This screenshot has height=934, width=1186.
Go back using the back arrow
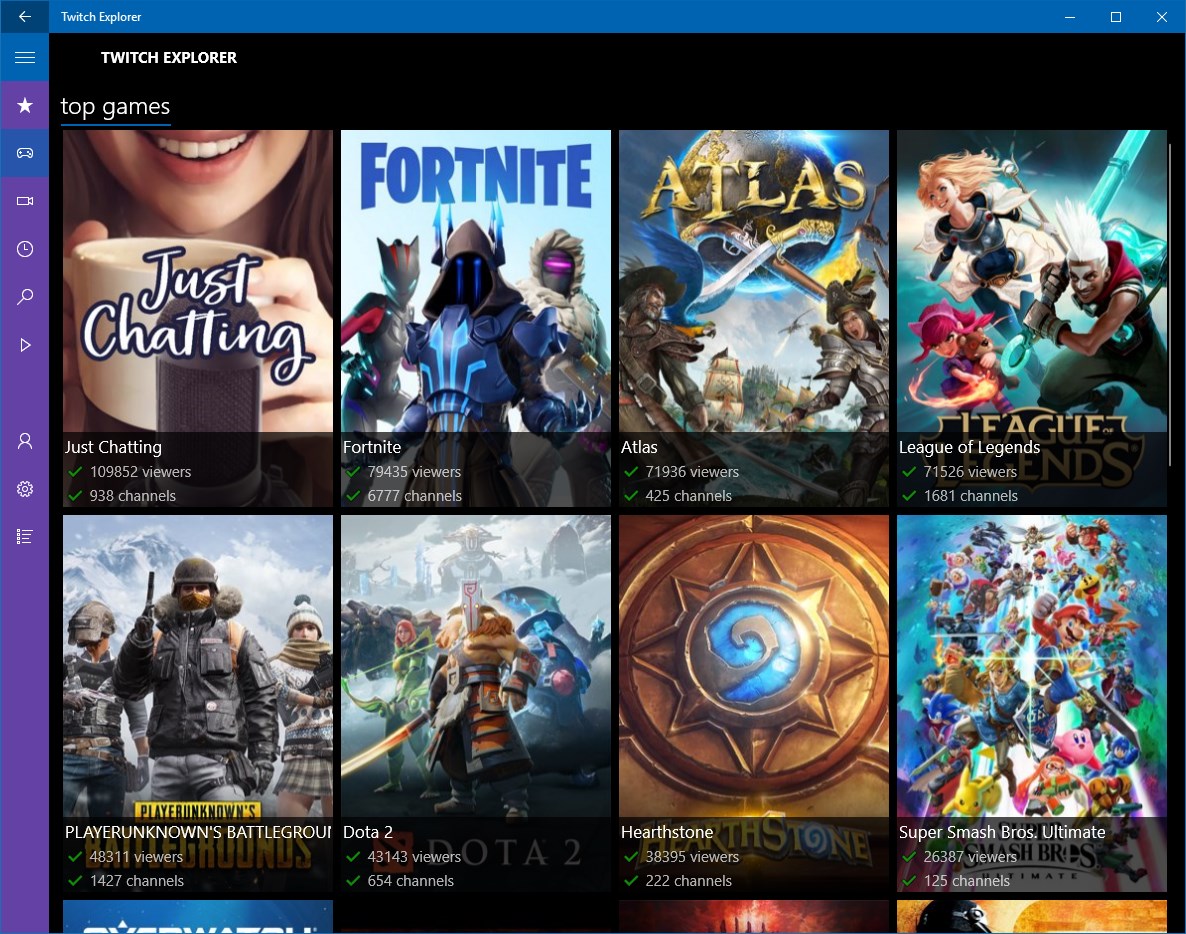[x=24, y=16]
